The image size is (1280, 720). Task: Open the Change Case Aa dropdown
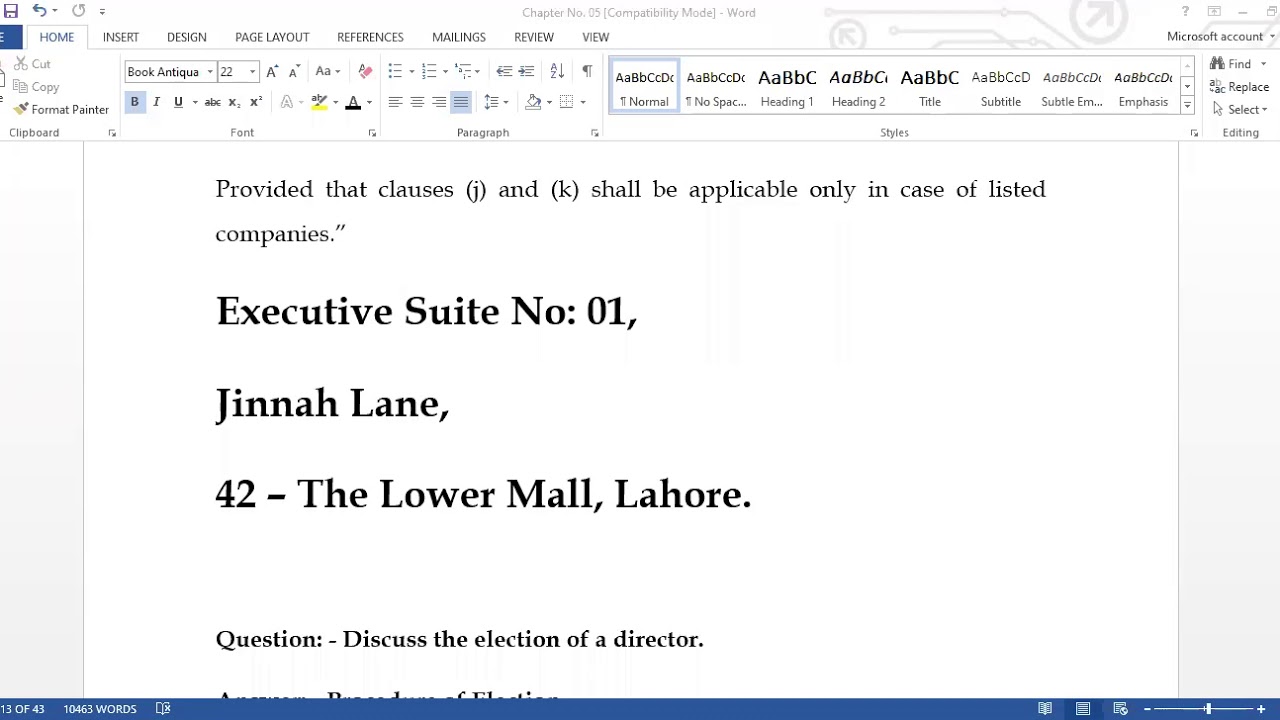pyautogui.click(x=327, y=72)
